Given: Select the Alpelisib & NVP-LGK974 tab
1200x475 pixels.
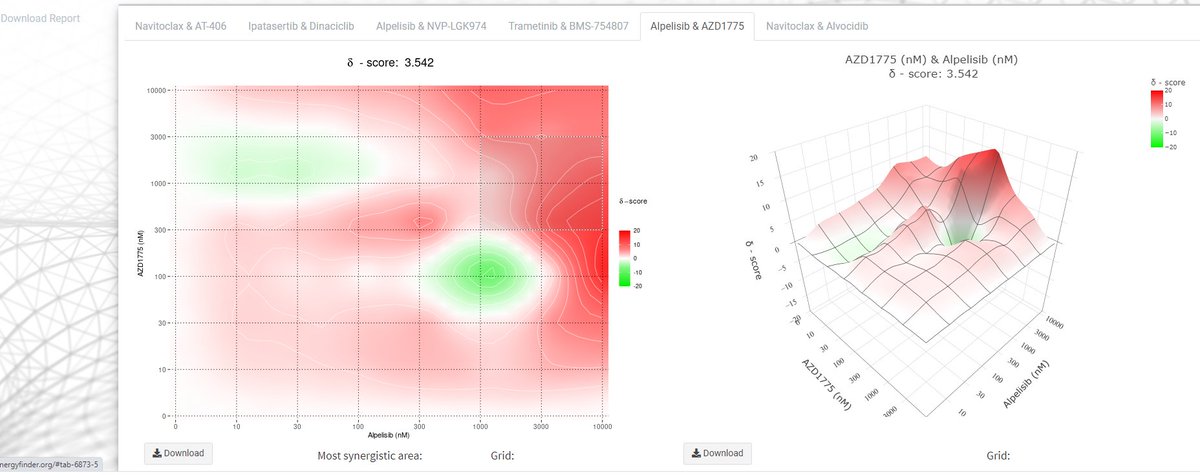Looking at the screenshot, I should point(431,26).
